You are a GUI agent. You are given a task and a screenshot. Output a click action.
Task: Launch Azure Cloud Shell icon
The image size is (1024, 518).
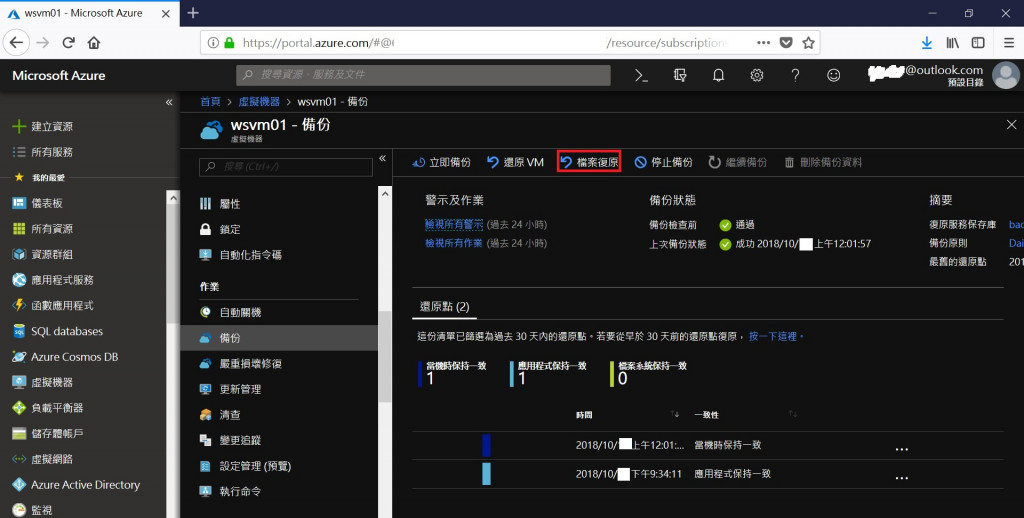641,76
